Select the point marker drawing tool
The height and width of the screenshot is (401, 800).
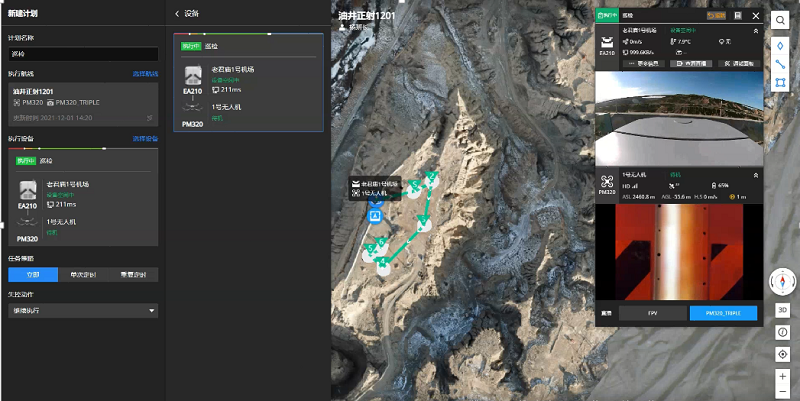click(780, 47)
